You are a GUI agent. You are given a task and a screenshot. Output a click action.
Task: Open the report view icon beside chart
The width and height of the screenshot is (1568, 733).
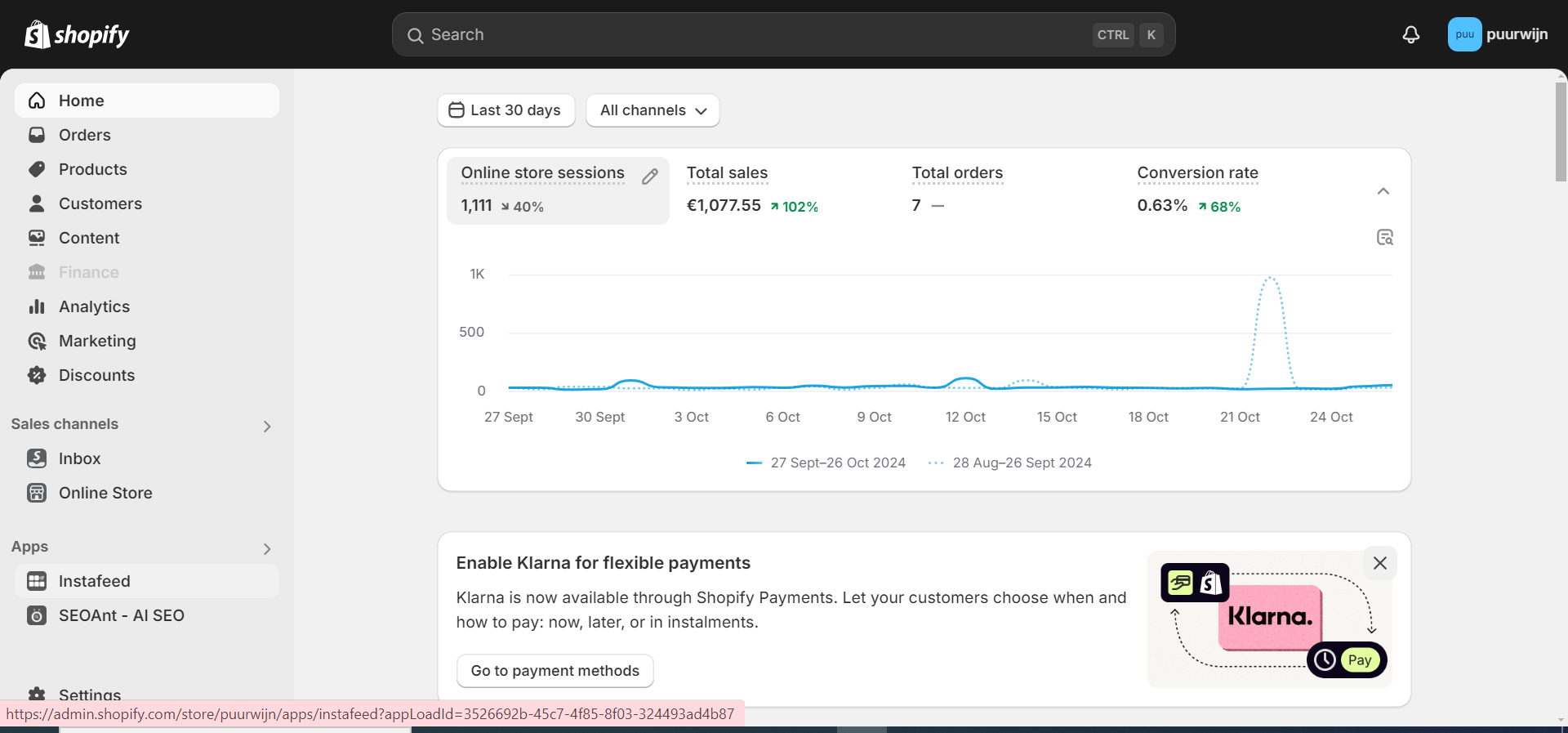point(1384,237)
